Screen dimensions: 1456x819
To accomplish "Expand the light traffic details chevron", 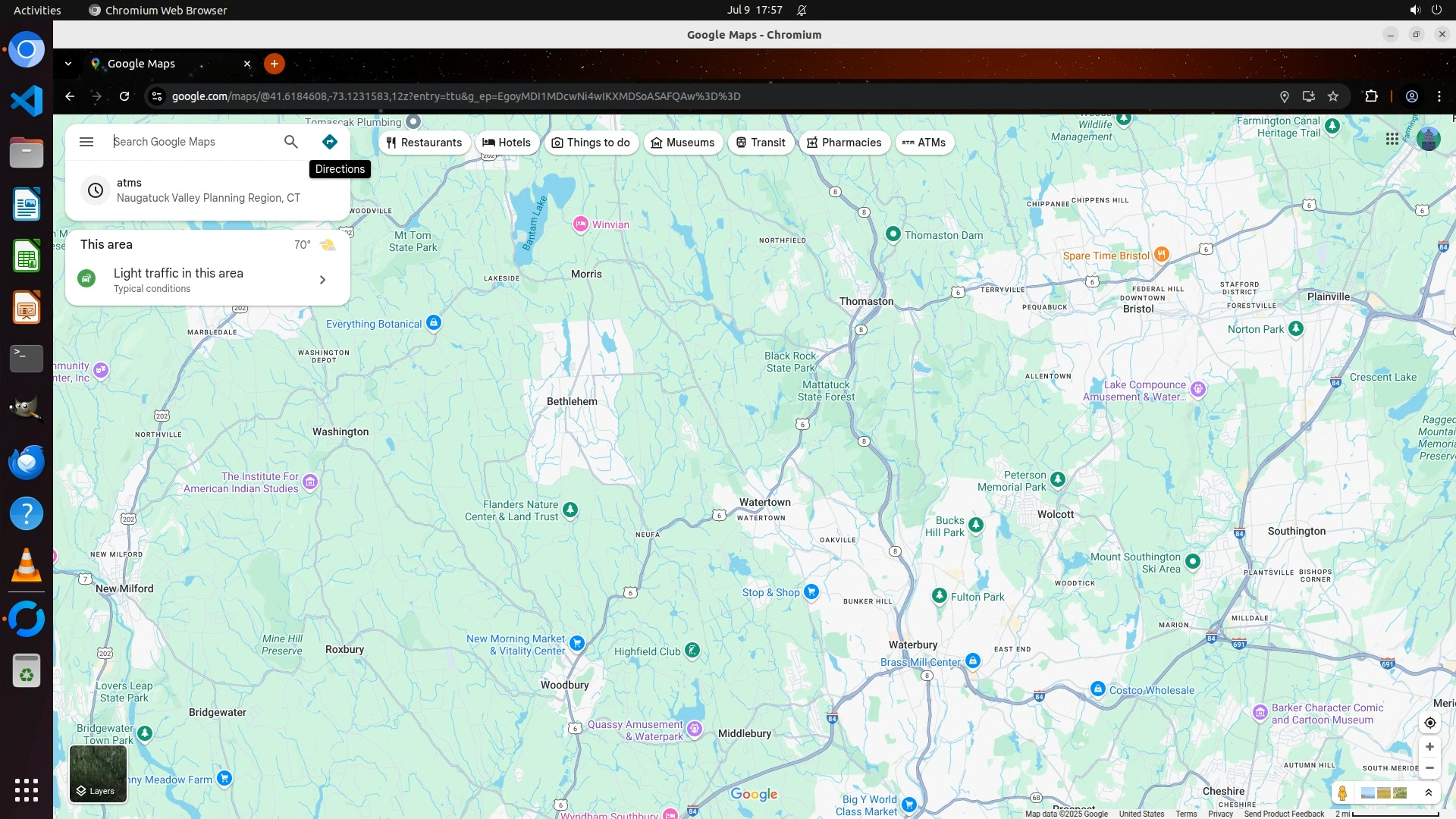I will (x=322, y=280).
